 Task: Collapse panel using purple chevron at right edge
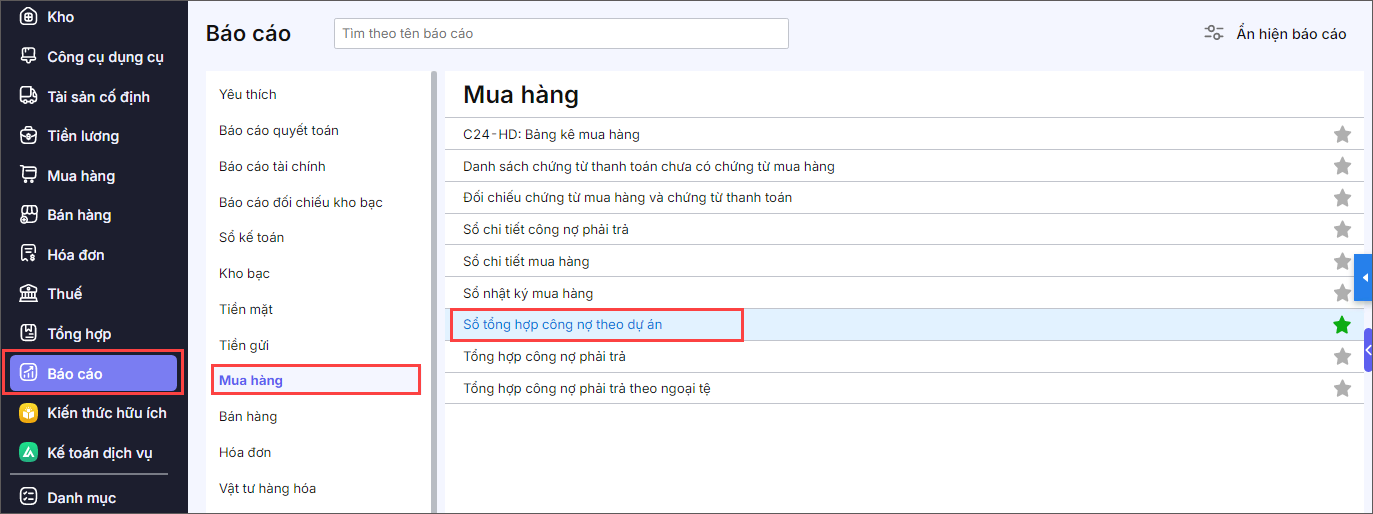[1367, 350]
